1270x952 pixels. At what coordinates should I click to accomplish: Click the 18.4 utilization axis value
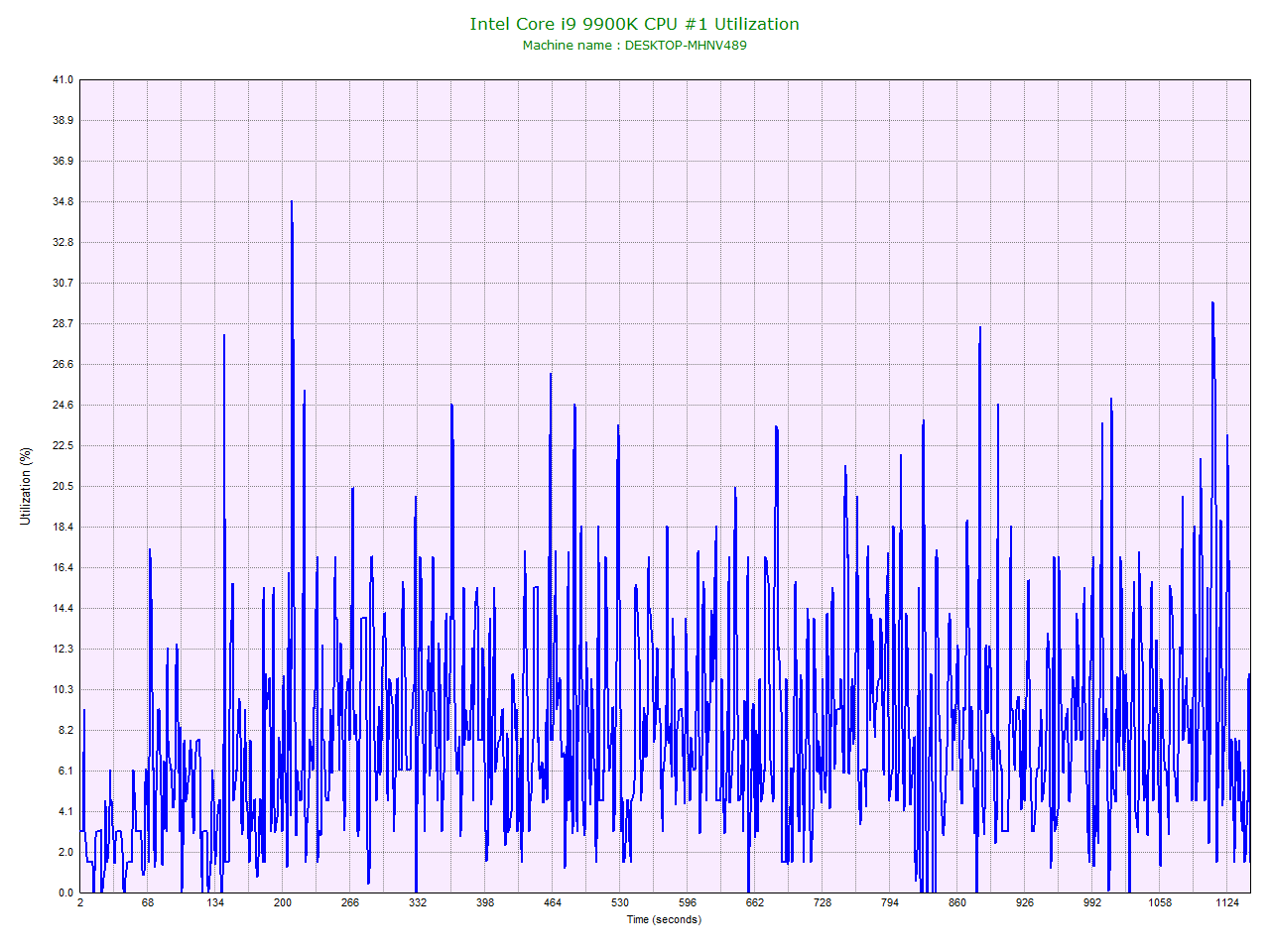coord(63,527)
